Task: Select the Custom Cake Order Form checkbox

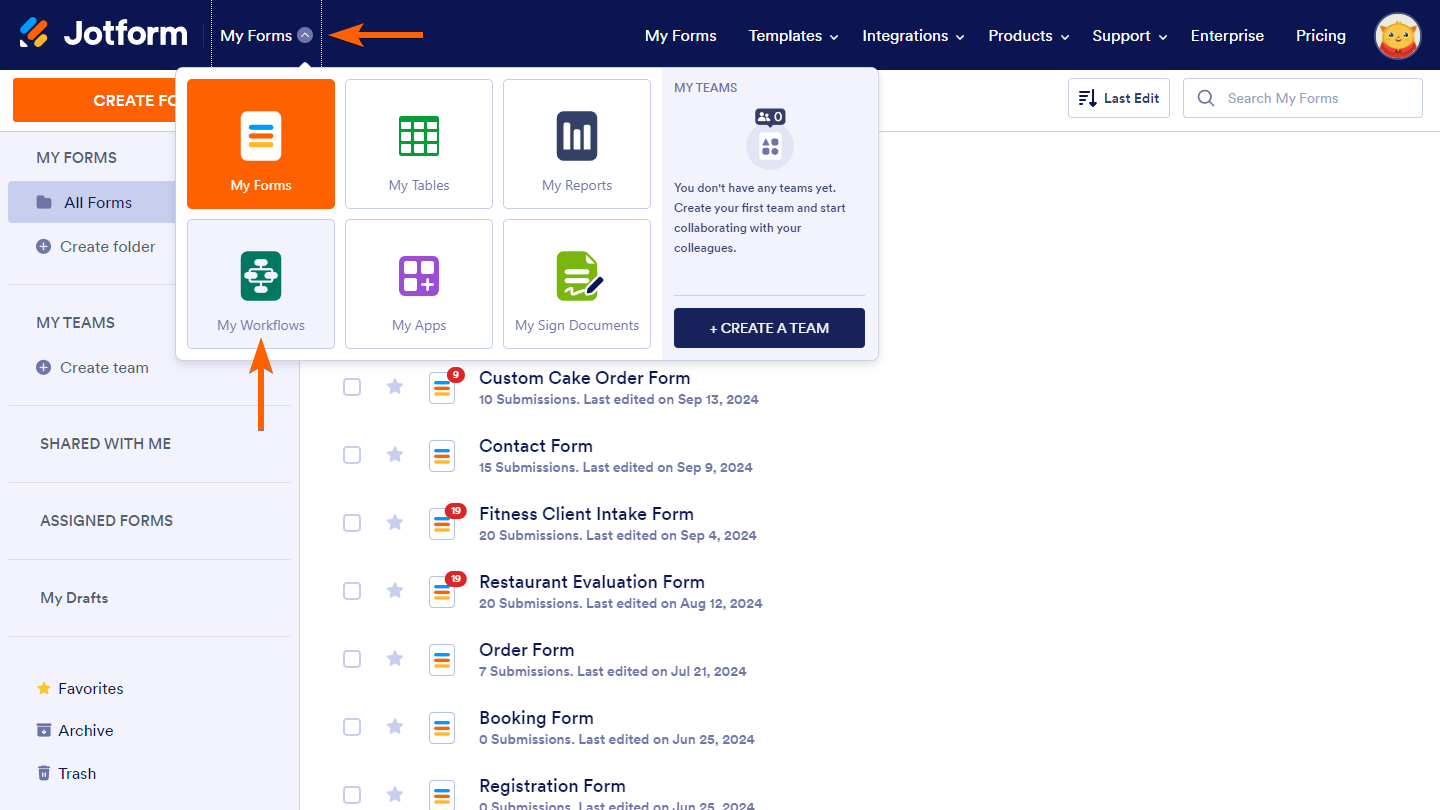Action: (352, 387)
